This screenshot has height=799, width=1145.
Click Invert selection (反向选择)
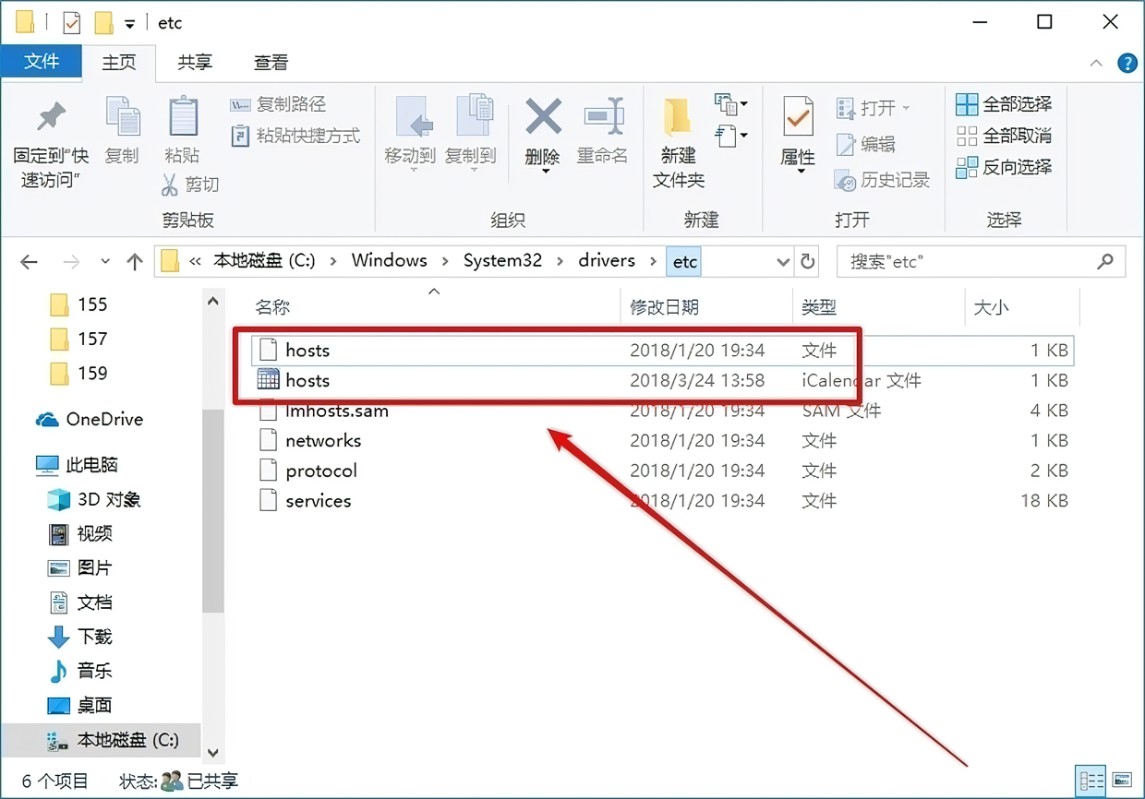click(x=1004, y=167)
